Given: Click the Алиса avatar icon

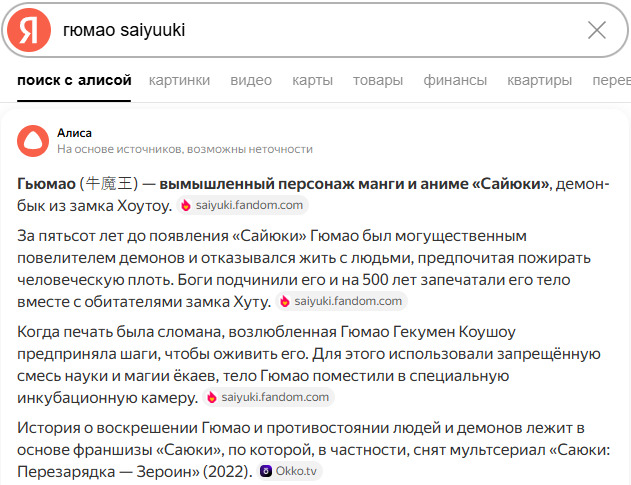Looking at the screenshot, I should point(33,140).
